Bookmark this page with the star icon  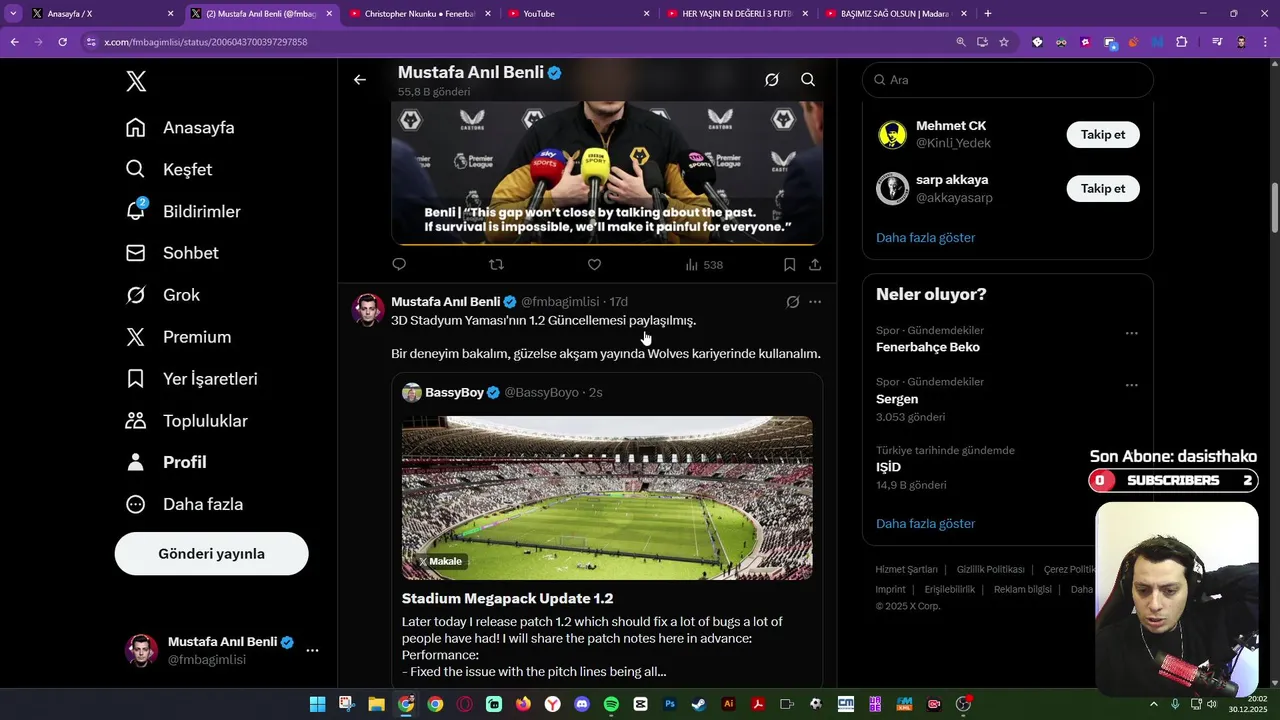(x=1004, y=42)
